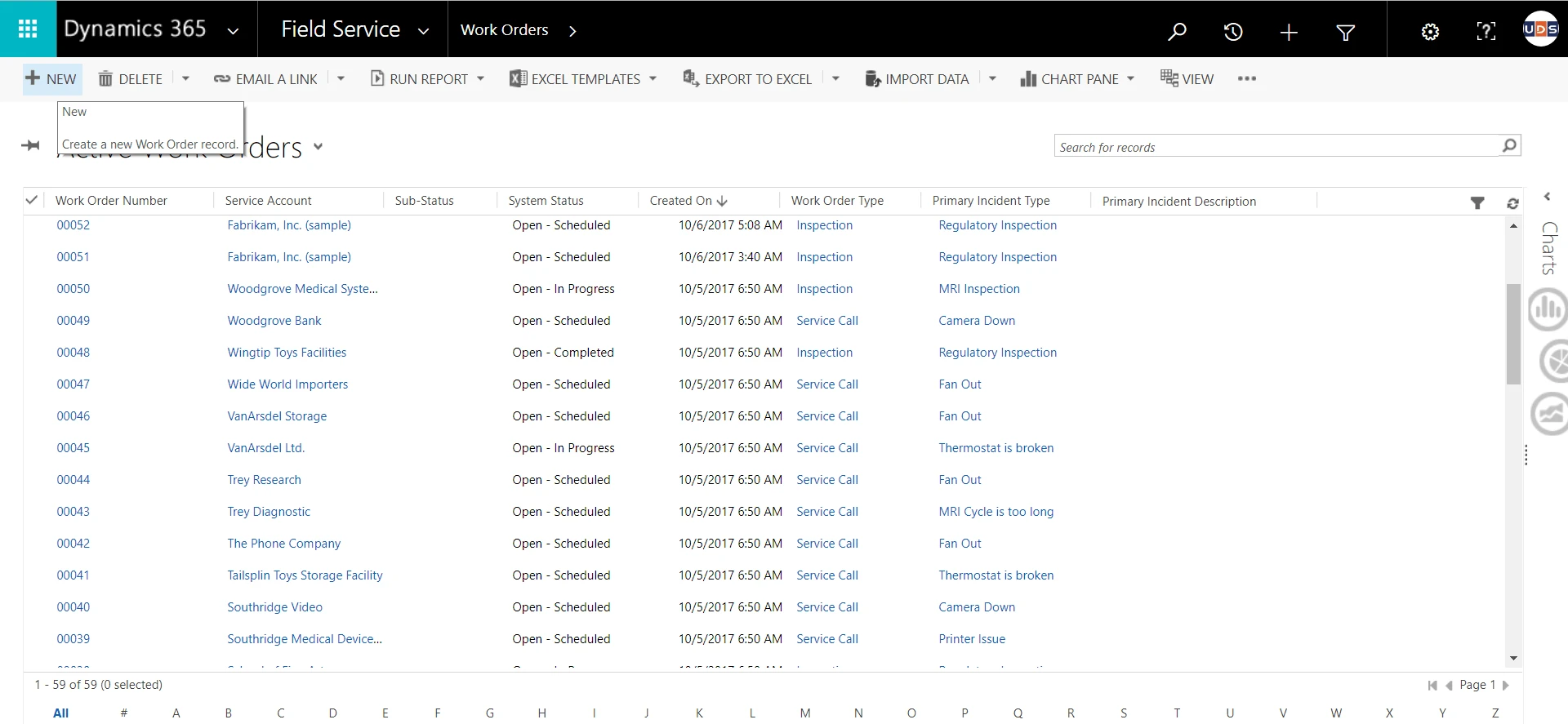
Task: Open MRI Inspection incident type link
Action: [x=979, y=289]
